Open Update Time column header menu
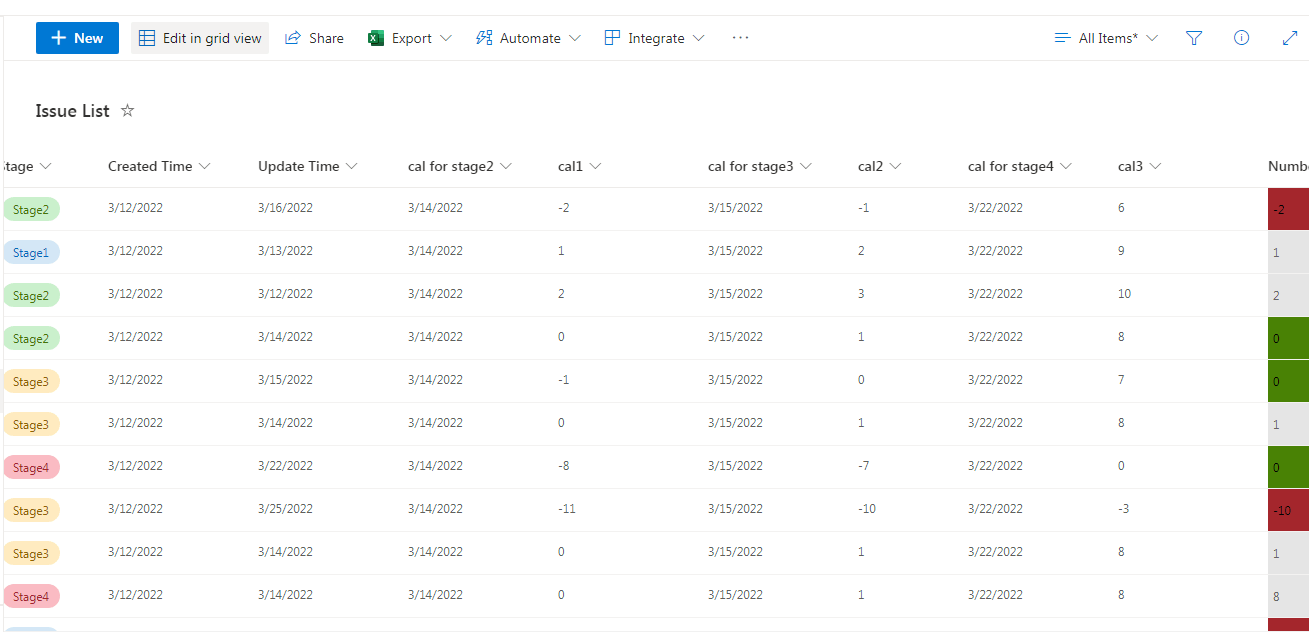Viewport: 1309px width, 632px height. (x=308, y=166)
